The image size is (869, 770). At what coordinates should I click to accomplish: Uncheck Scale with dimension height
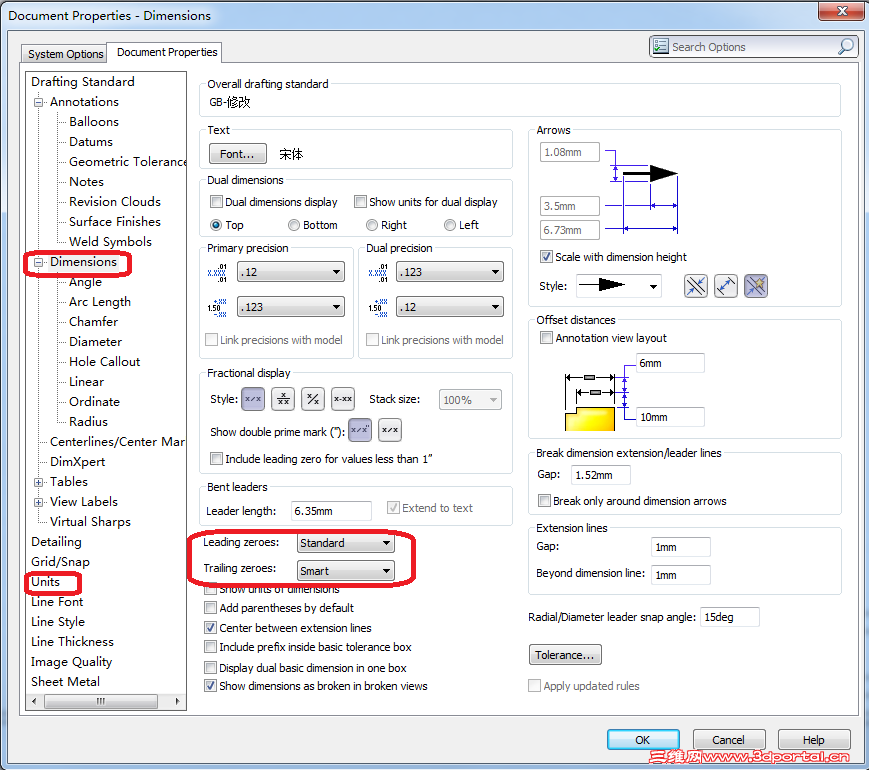[x=546, y=257]
